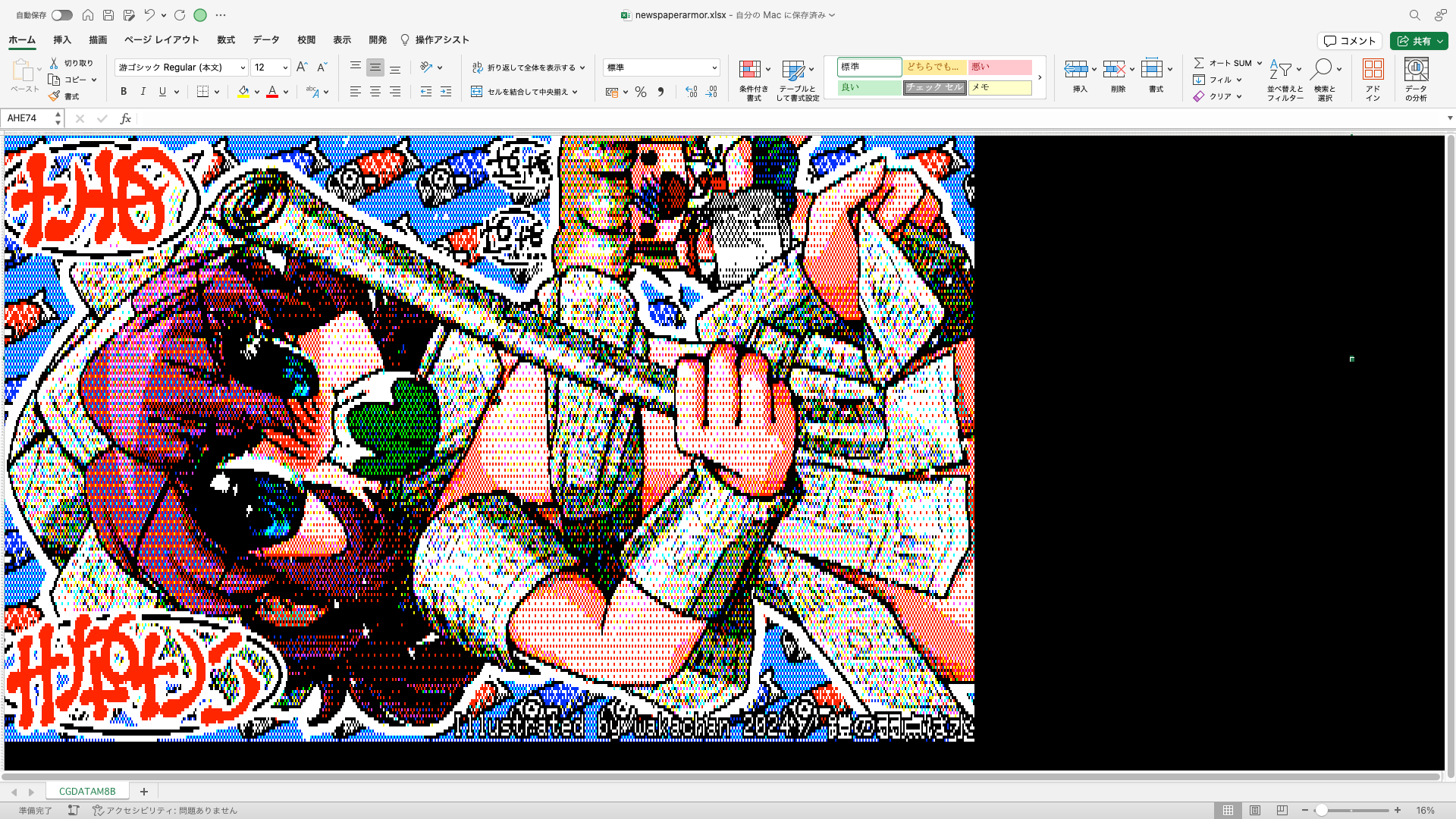Open the オート SUM dropdown arrow
This screenshot has height=819, width=1456.
click(1260, 63)
